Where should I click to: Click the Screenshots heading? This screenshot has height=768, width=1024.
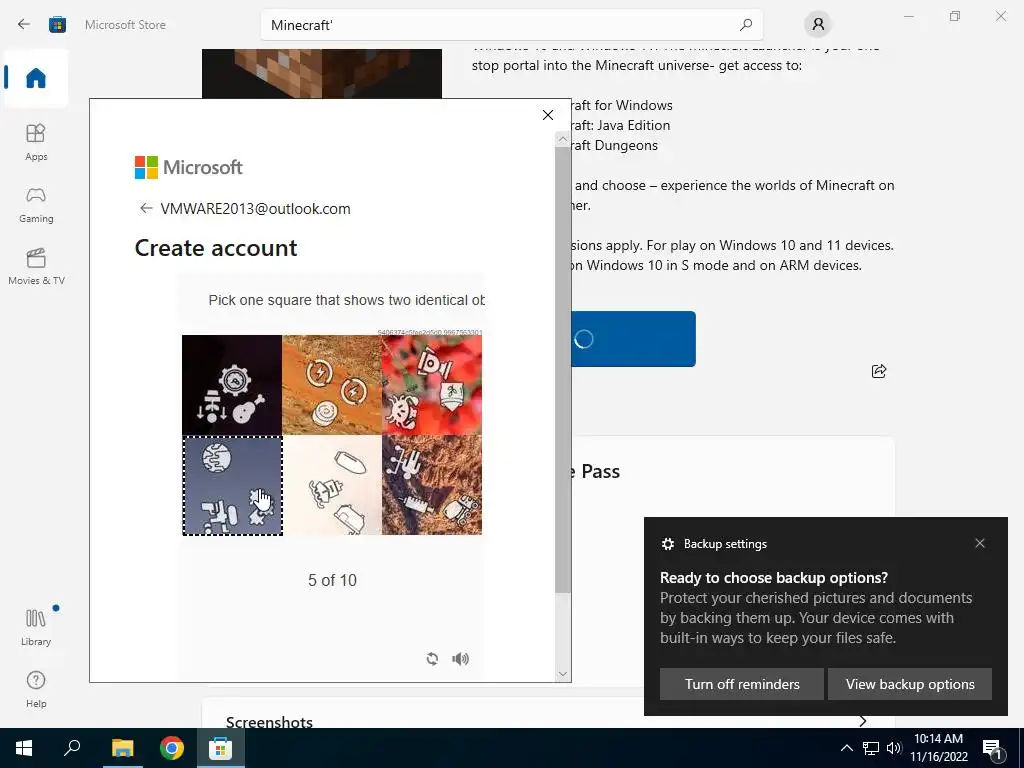point(269,722)
